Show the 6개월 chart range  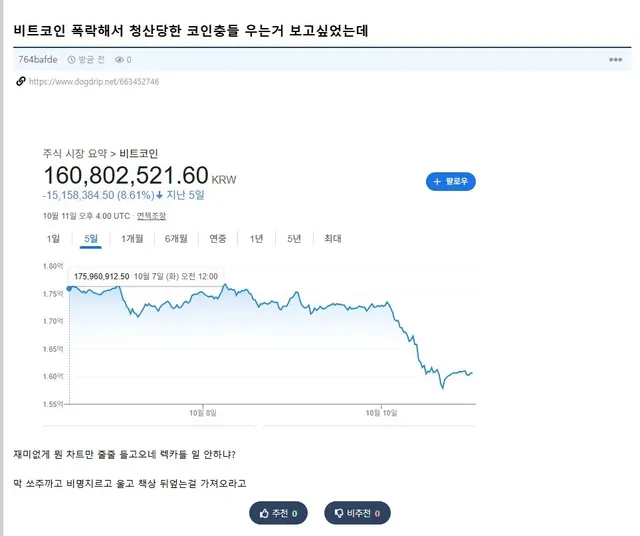click(x=176, y=238)
